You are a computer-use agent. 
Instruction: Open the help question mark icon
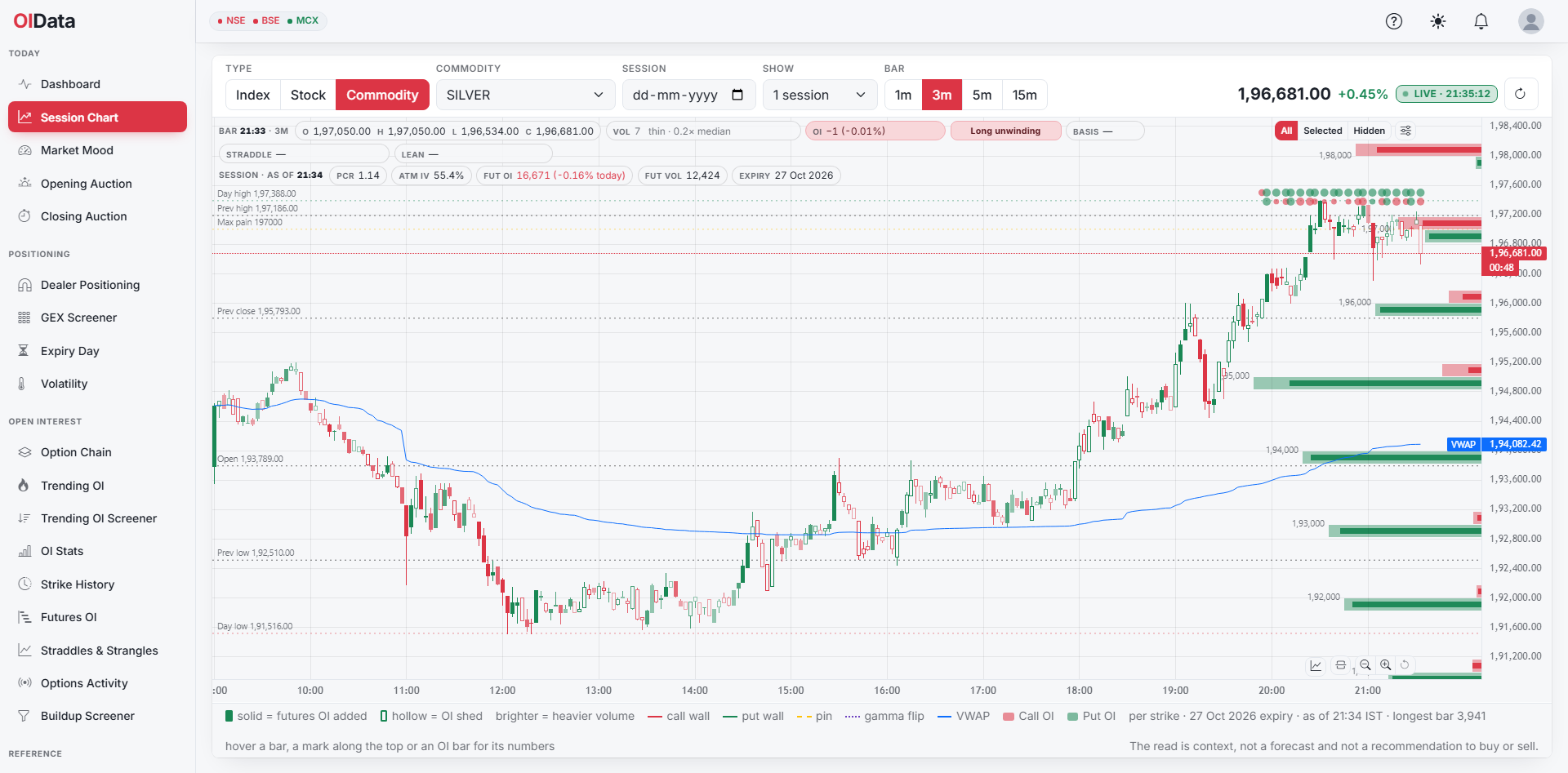click(1394, 21)
